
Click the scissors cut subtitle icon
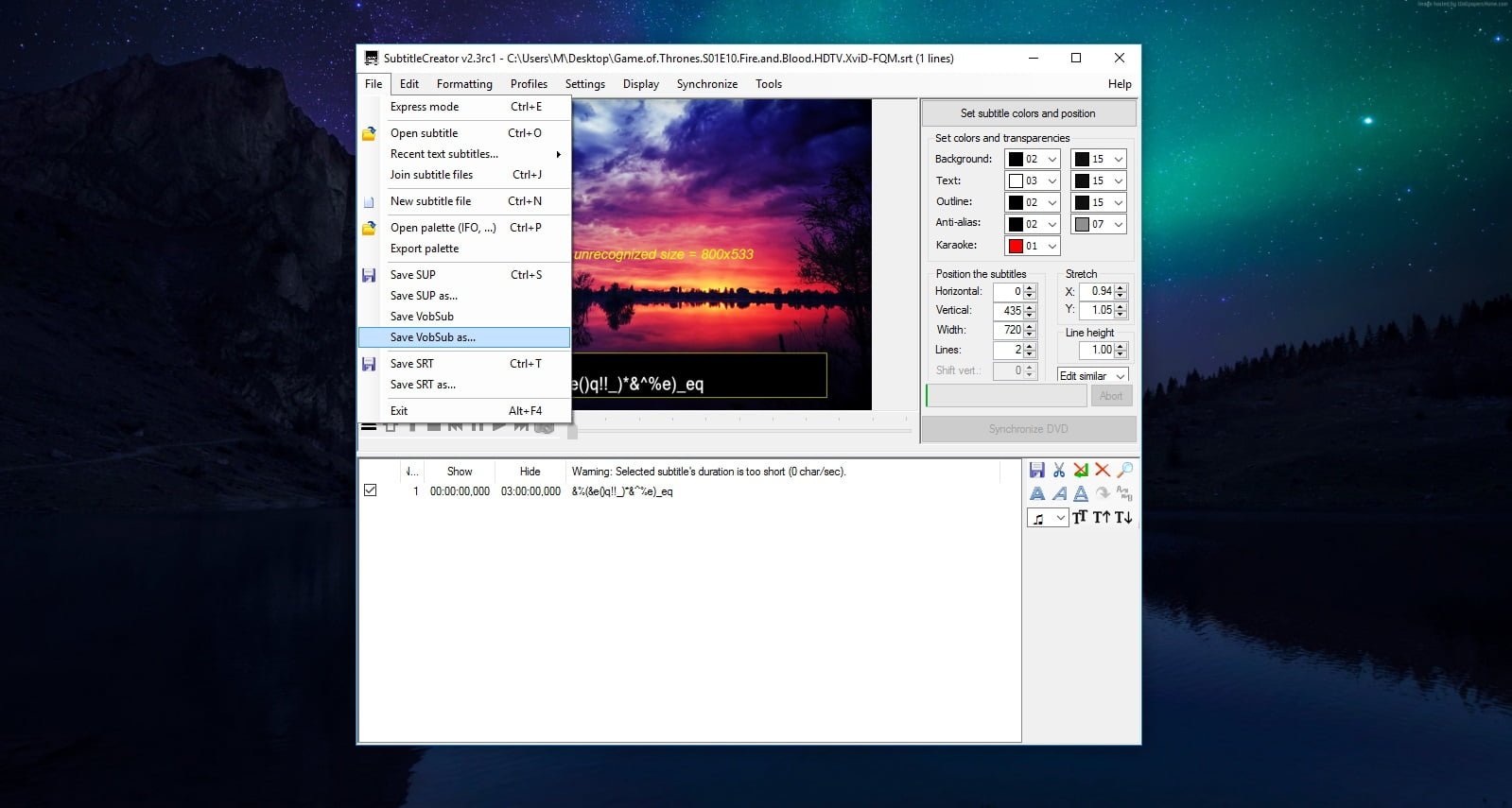(x=1059, y=470)
